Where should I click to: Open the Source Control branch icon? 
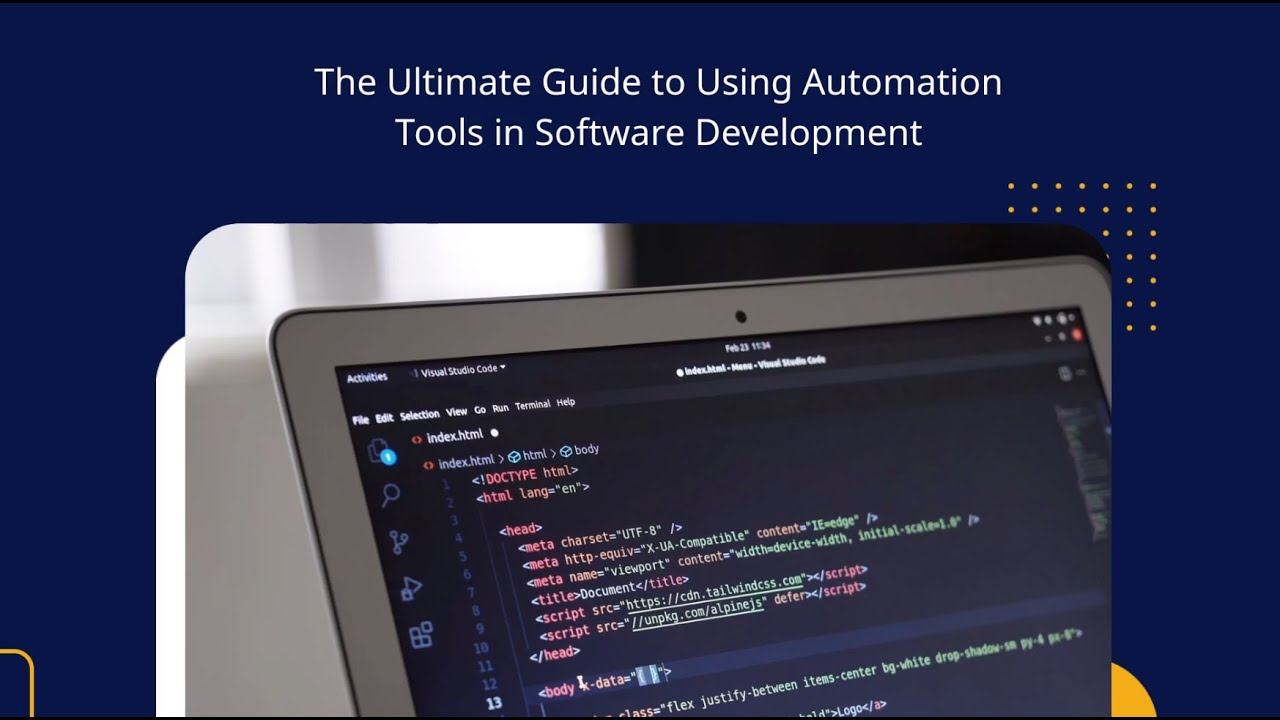399,542
